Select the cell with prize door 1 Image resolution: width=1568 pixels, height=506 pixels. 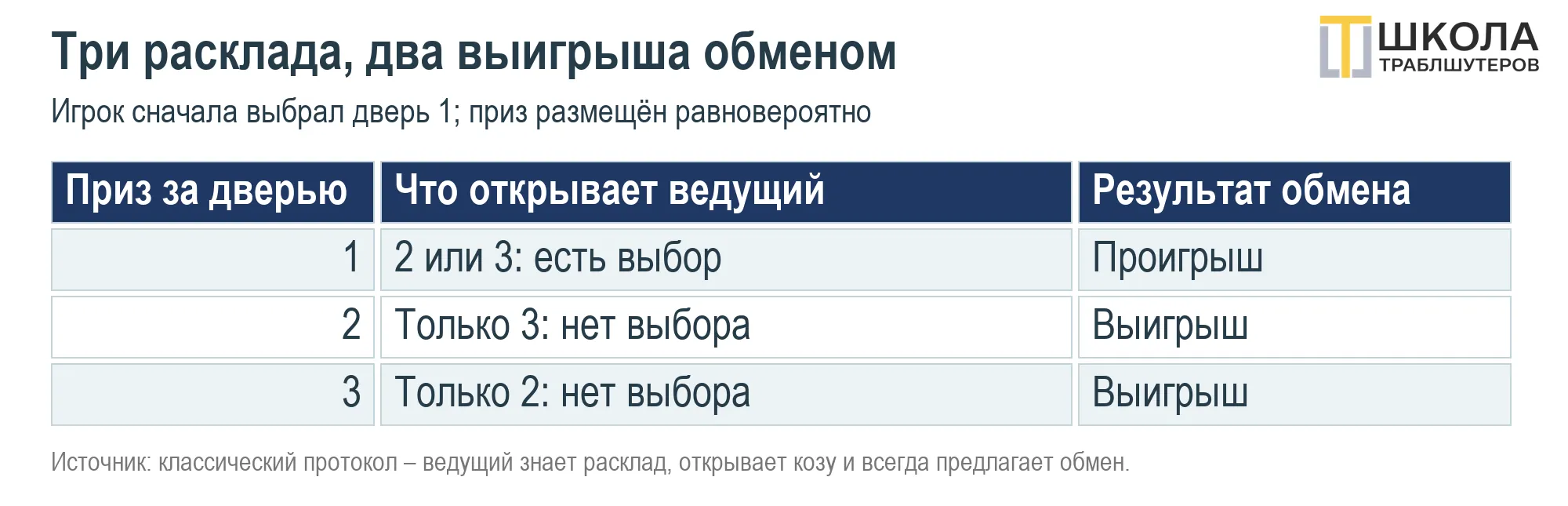pyautogui.click(x=212, y=260)
